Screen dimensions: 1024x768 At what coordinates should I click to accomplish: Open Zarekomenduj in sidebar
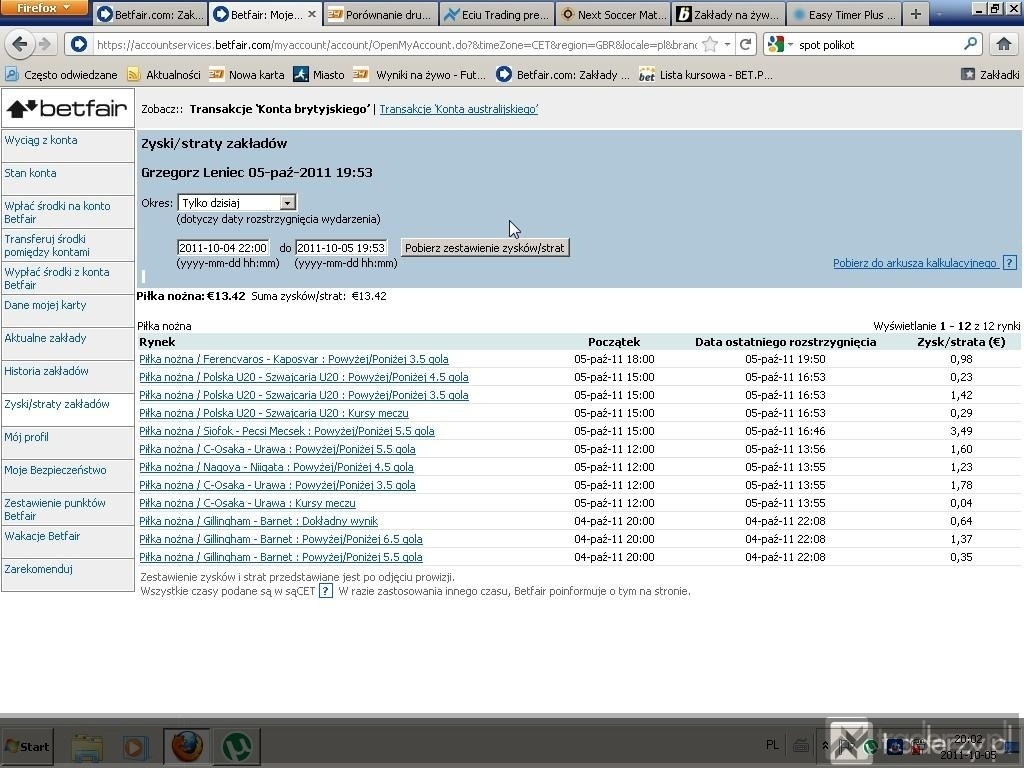(39, 569)
